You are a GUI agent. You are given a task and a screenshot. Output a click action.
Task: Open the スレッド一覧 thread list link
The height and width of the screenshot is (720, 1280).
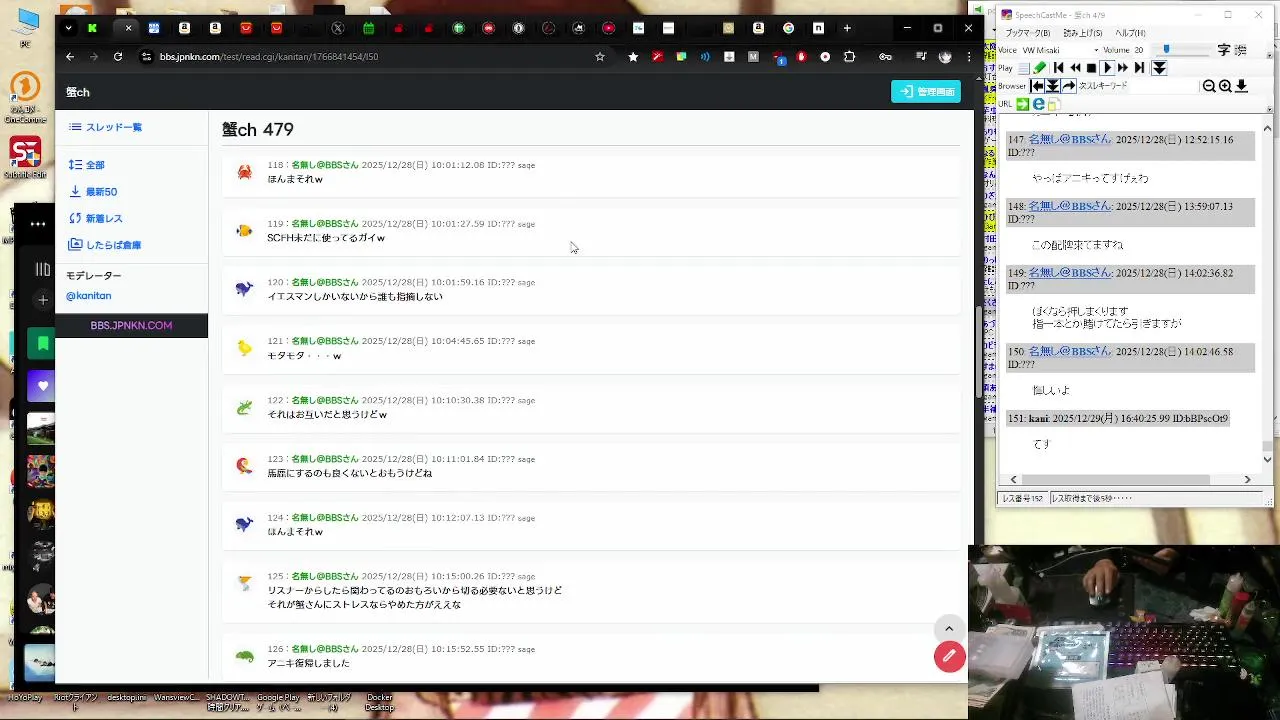[x=105, y=127]
